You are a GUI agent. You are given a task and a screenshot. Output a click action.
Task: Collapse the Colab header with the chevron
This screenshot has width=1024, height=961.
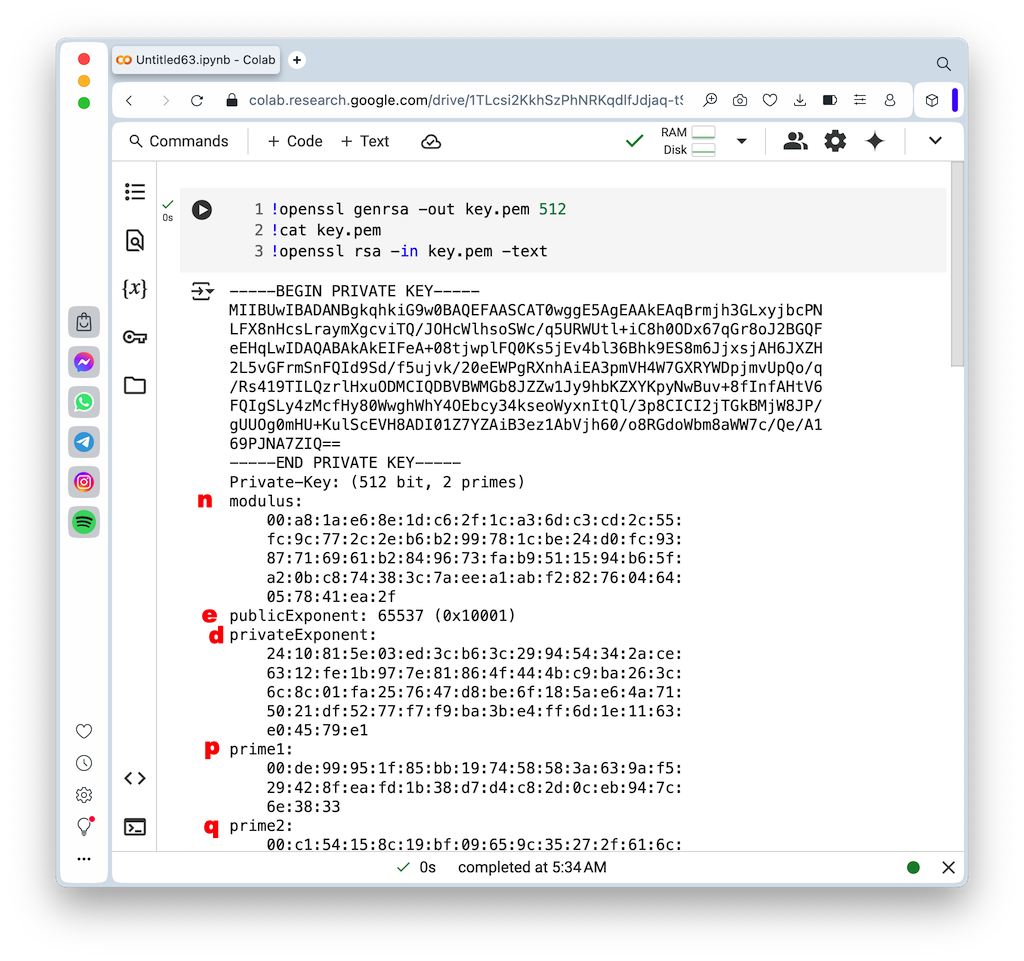935,141
